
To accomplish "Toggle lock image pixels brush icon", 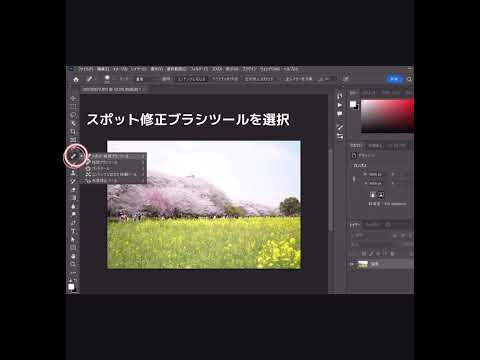I will pyautogui.click(x=371, y=254).
